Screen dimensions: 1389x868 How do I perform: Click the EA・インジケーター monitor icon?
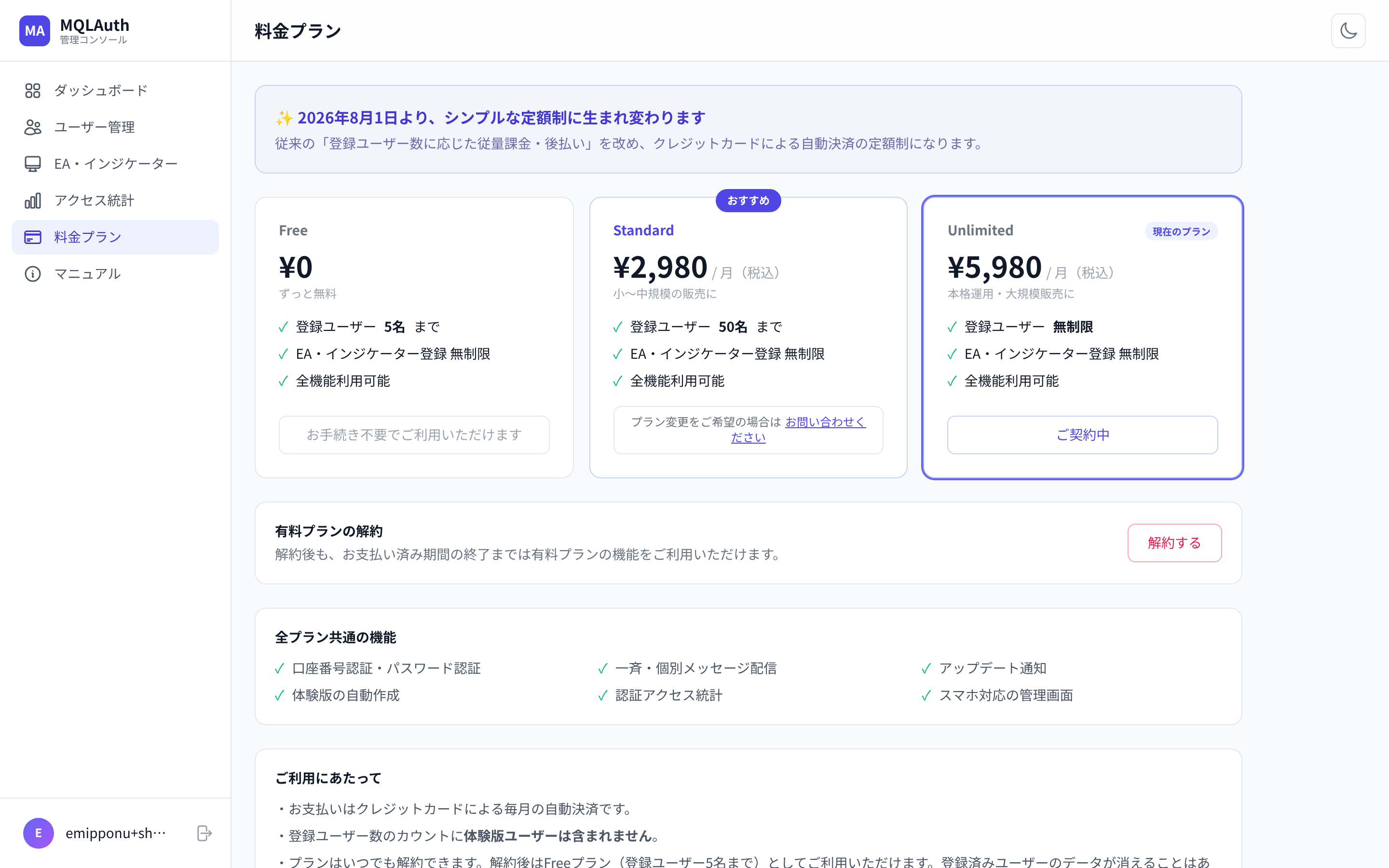33,163
